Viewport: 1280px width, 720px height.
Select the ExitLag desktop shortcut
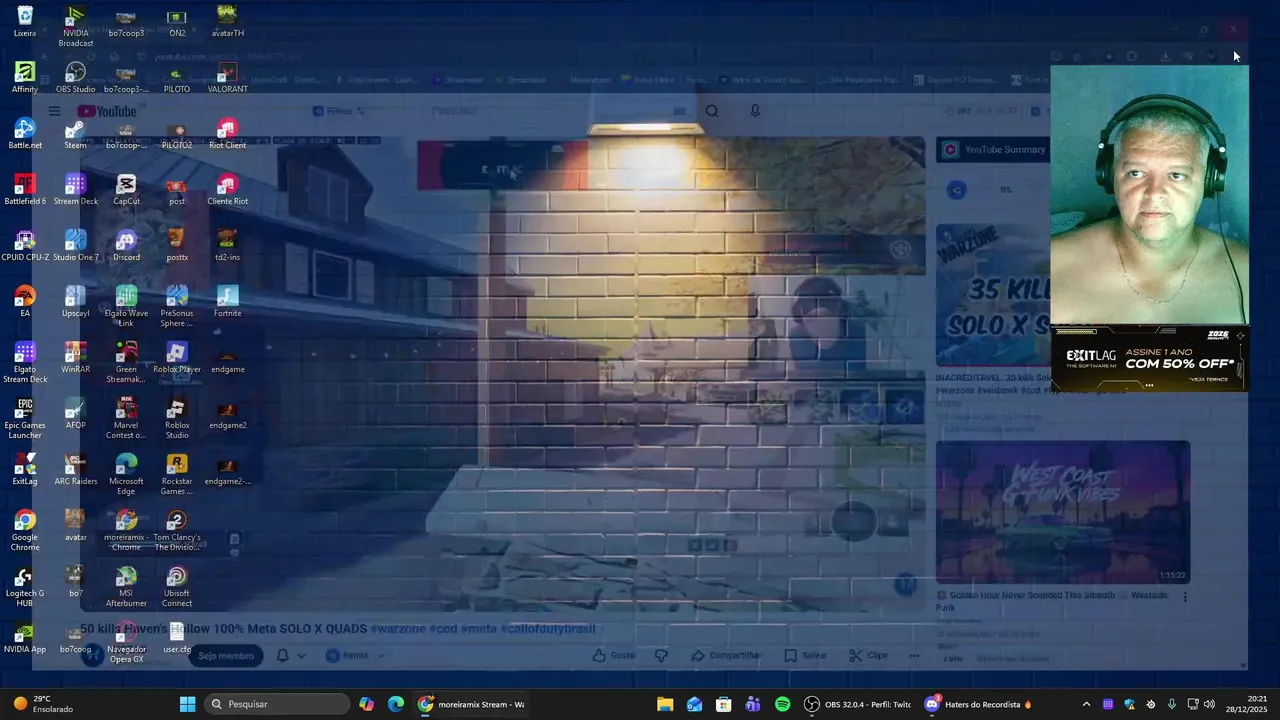coord(25,470)
